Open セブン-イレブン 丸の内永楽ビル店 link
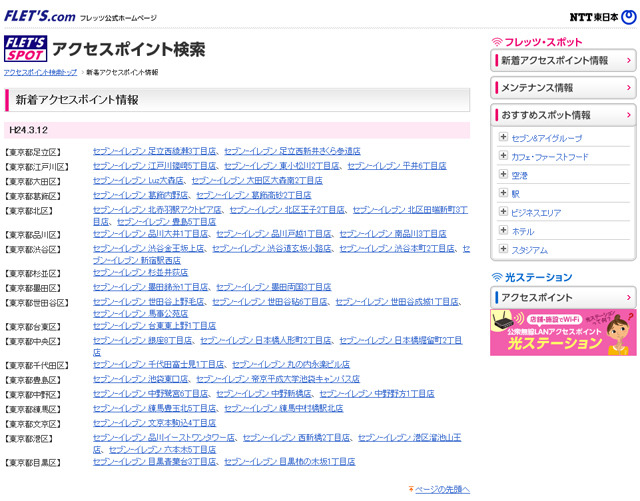Screen dimensions: 640x501 tap(291, 364)
